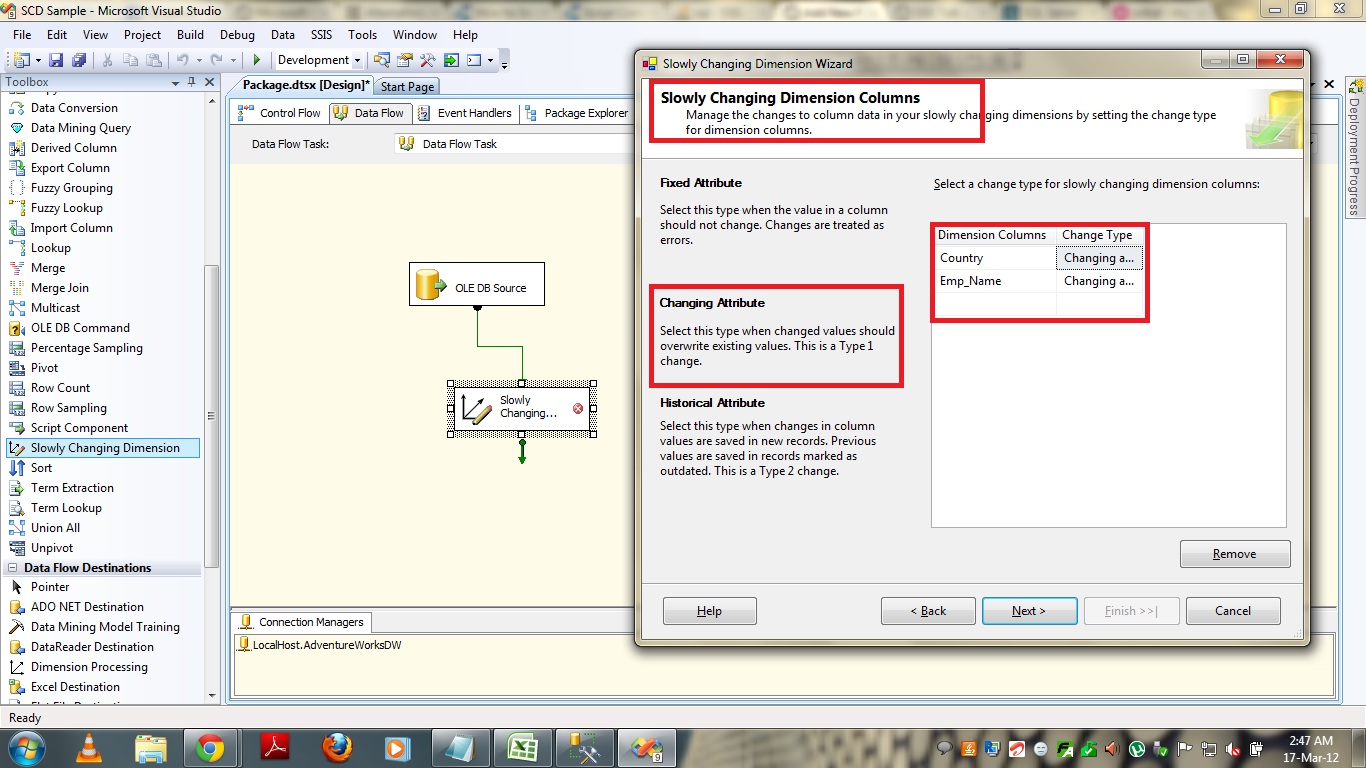Click the Save All toolbar icon
Image resolution: width=1366 pixels, height=768 pixels.
pyautogui.click(x=77, y=60)
